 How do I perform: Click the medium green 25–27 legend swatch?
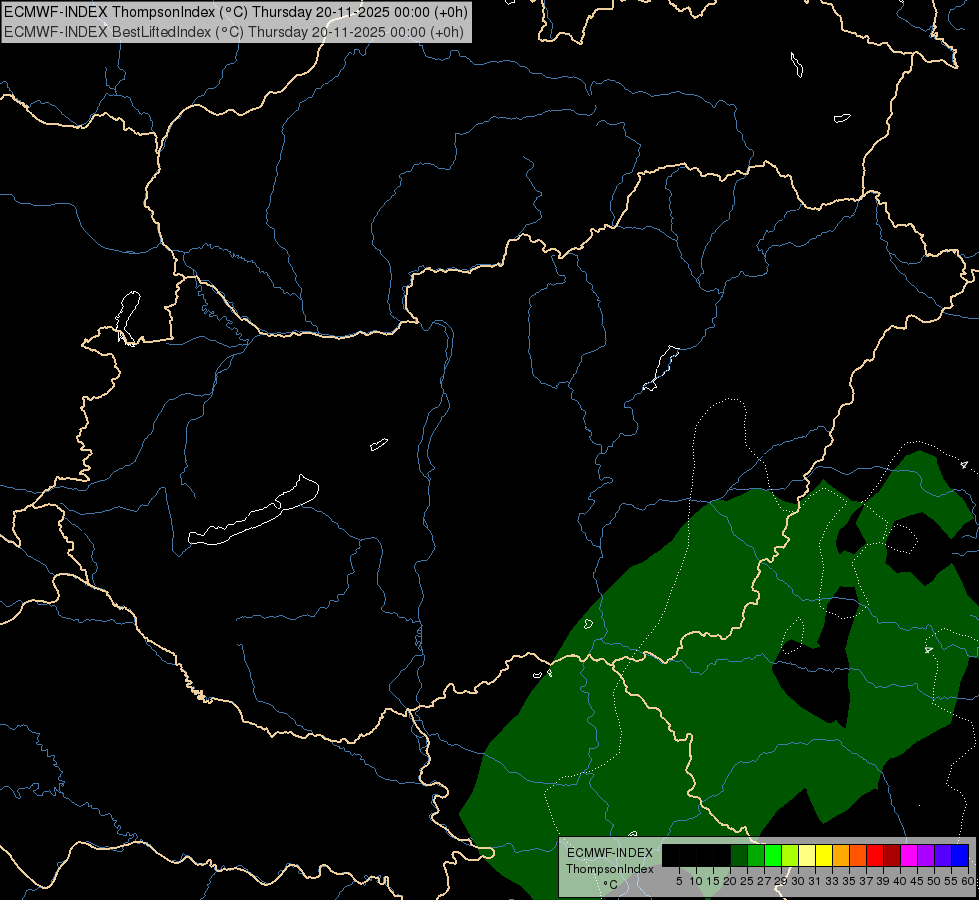pos(755,855)
